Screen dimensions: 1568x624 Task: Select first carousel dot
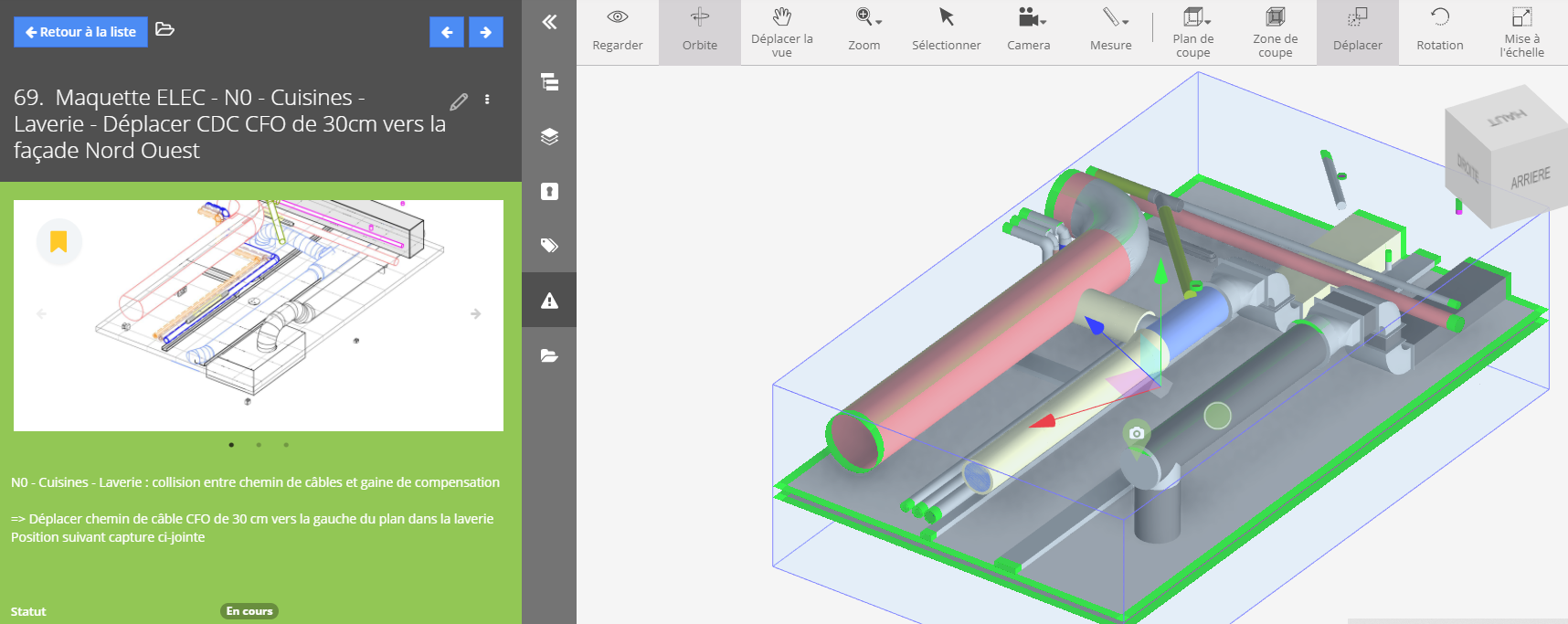(x=231, y=445)
